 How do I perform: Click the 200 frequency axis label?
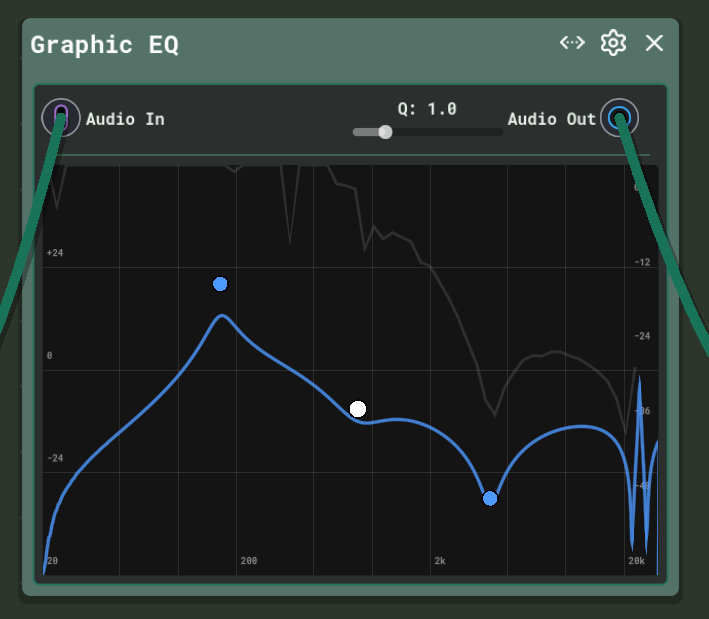[x=249, y=561]
